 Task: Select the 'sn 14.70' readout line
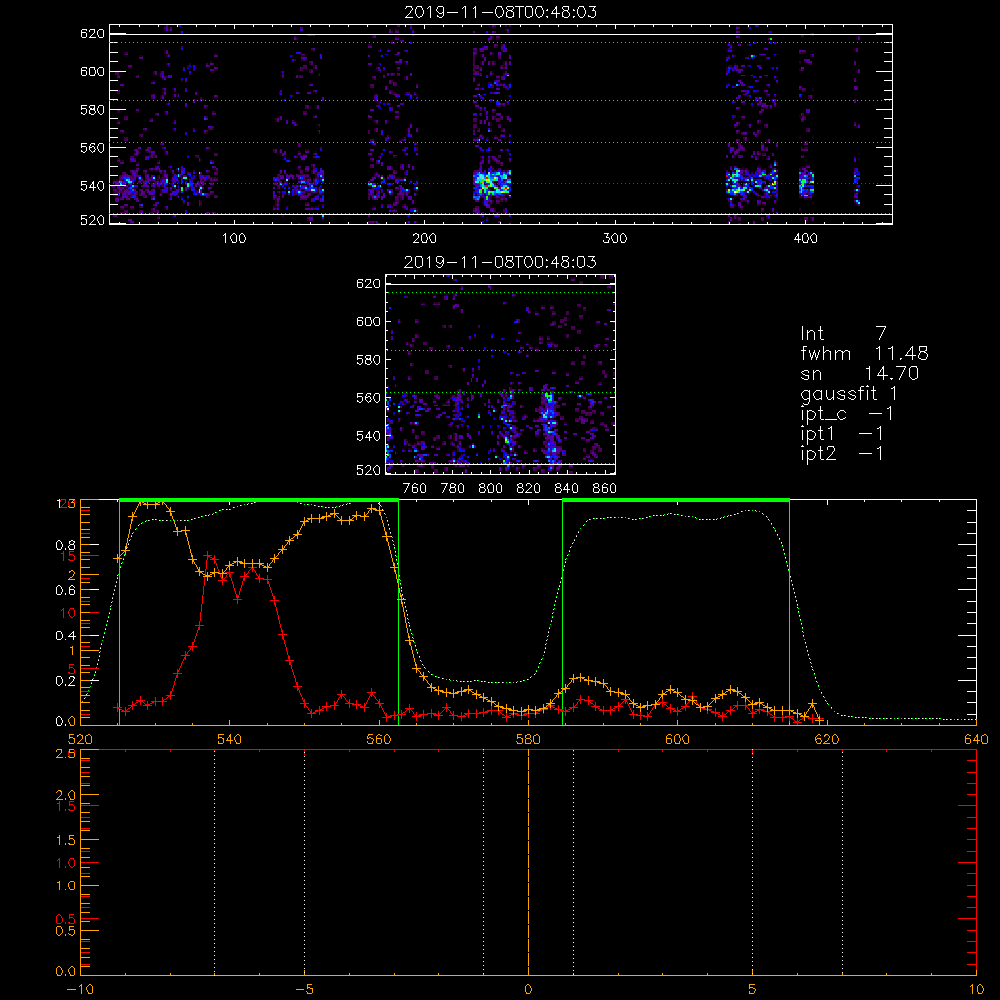tap(860, 373)
